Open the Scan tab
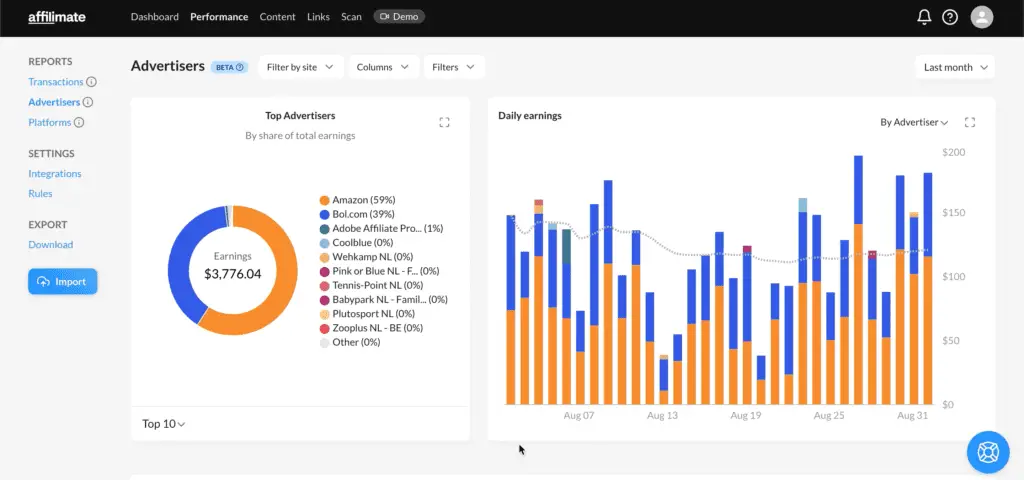 point(351,17)
